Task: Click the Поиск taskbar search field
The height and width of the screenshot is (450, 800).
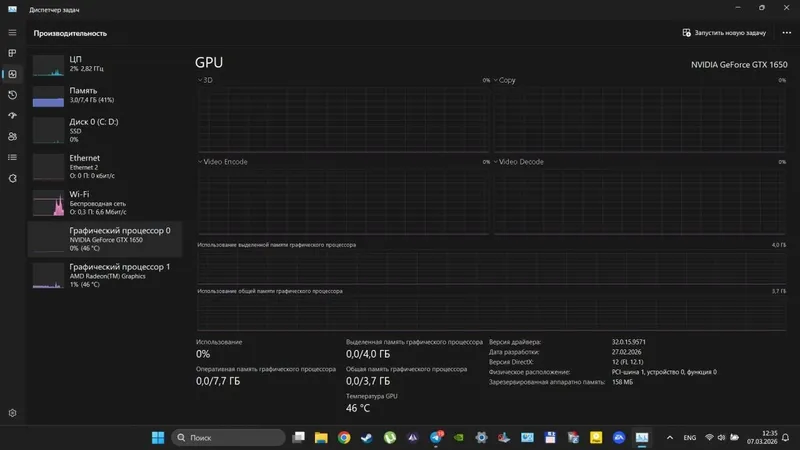Action: coord(228,437)
